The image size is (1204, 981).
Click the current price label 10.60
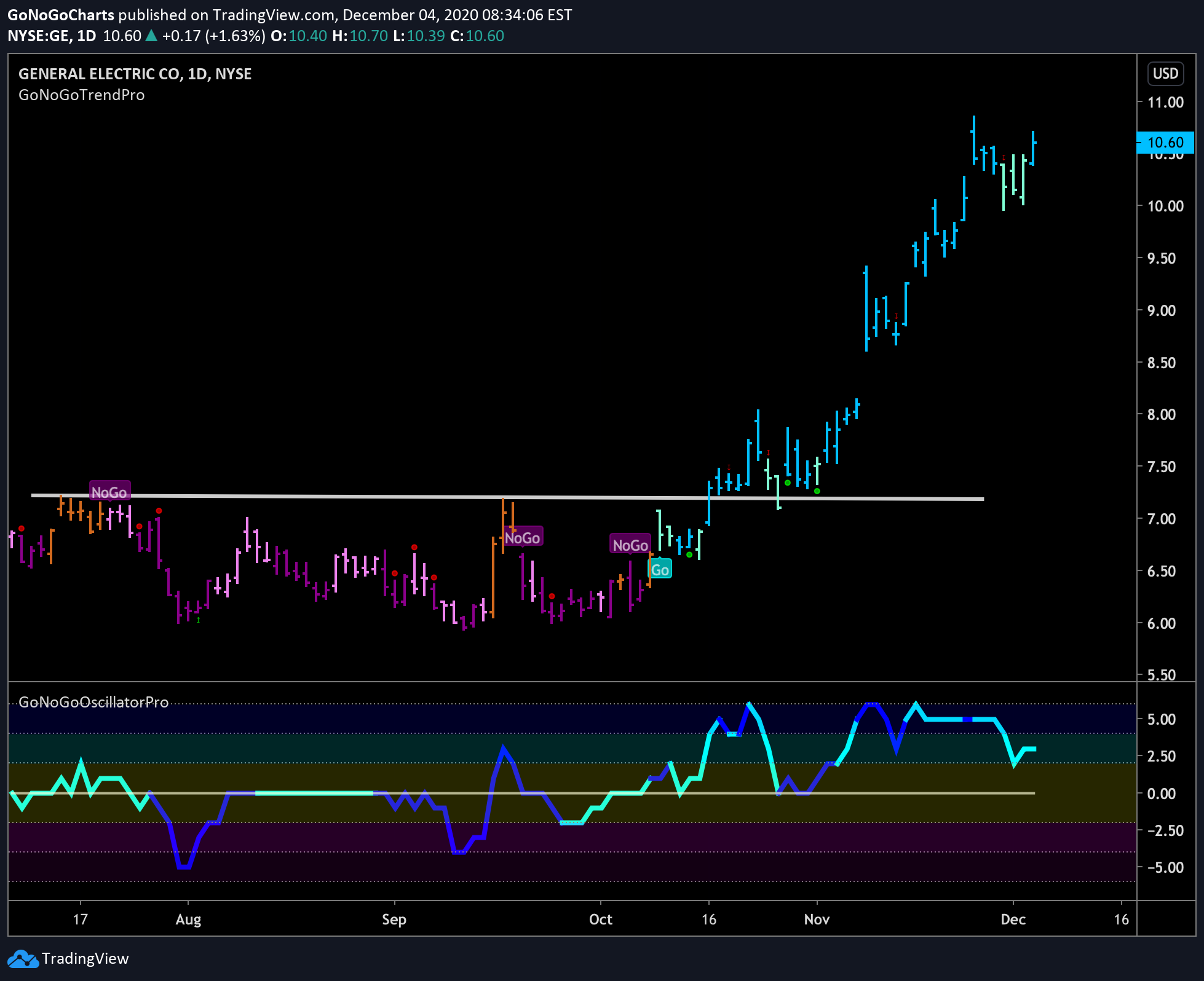point(1165,143)
